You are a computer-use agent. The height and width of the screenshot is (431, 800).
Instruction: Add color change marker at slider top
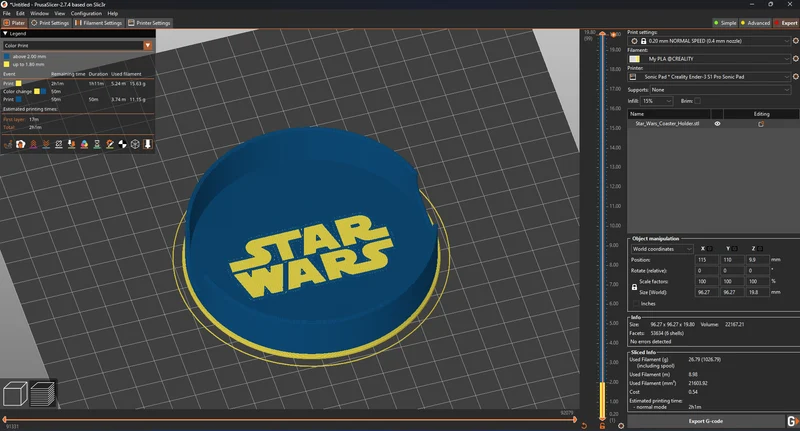coord(613,34)
